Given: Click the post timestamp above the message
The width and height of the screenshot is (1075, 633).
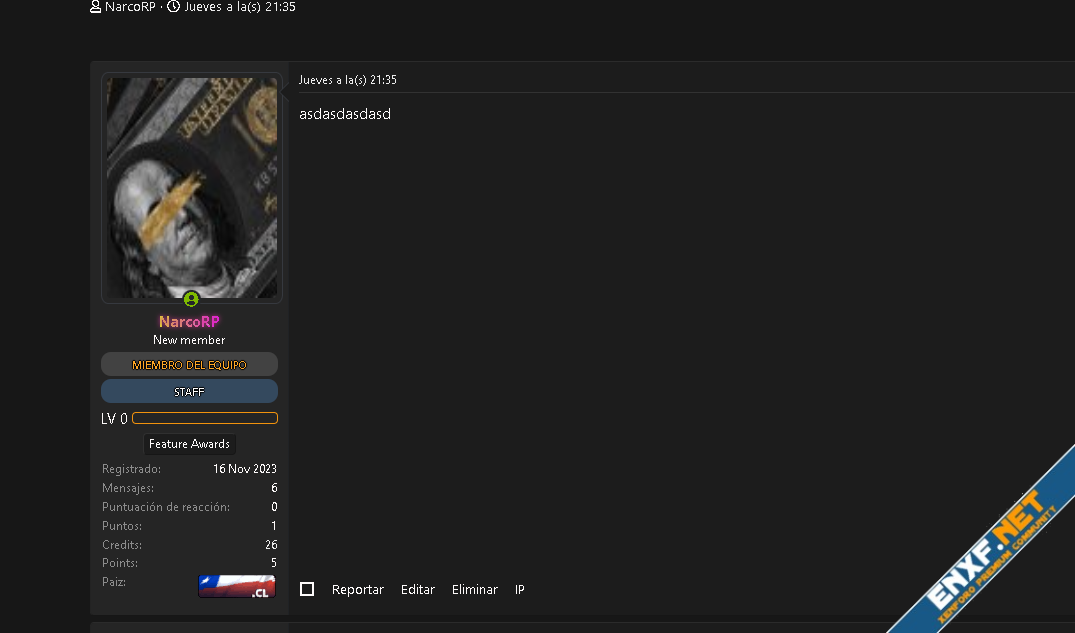Looking at the screenshot, I should click(x=347, y=80).
